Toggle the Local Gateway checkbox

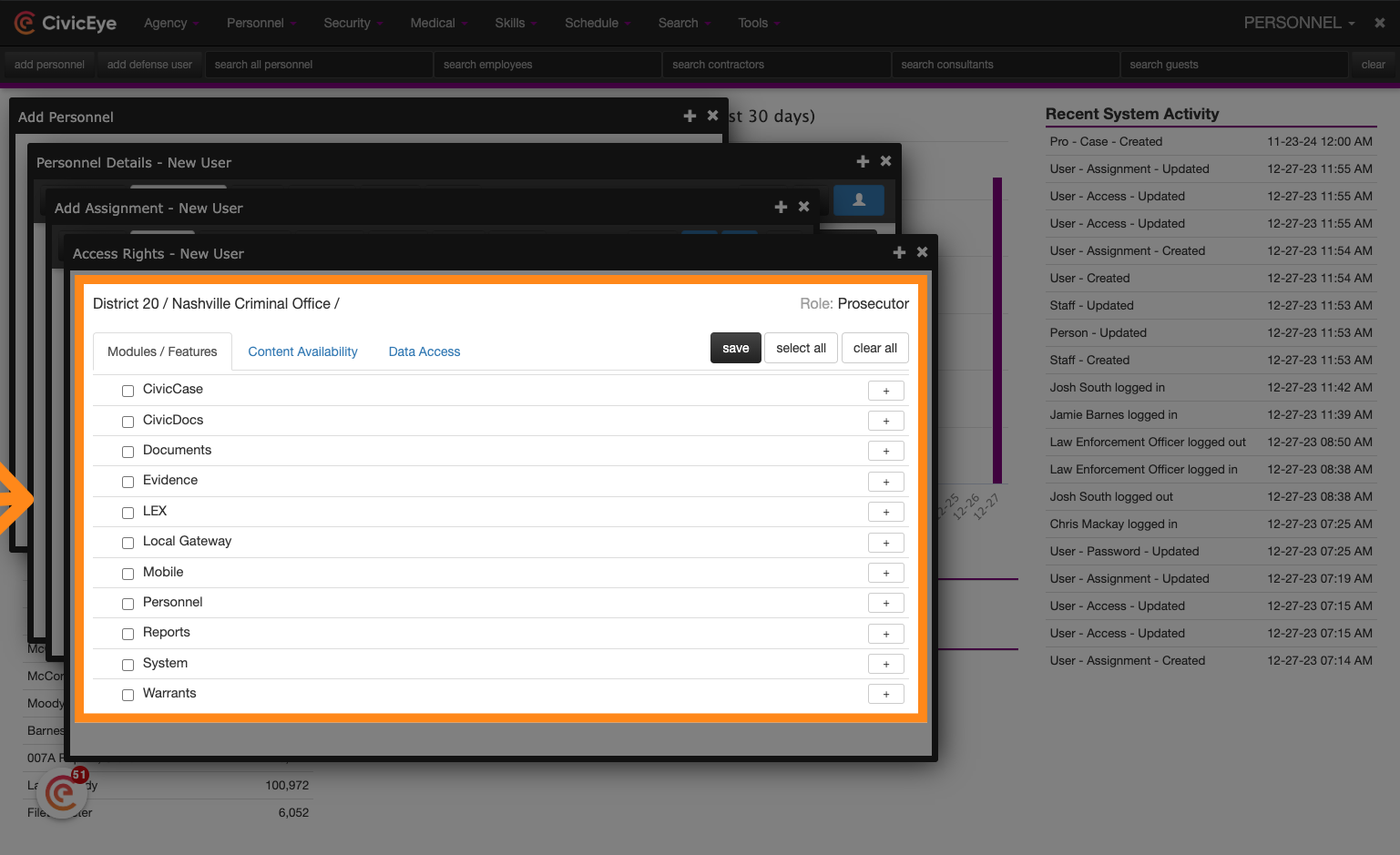pyautogui.click(x=128, y=543)
